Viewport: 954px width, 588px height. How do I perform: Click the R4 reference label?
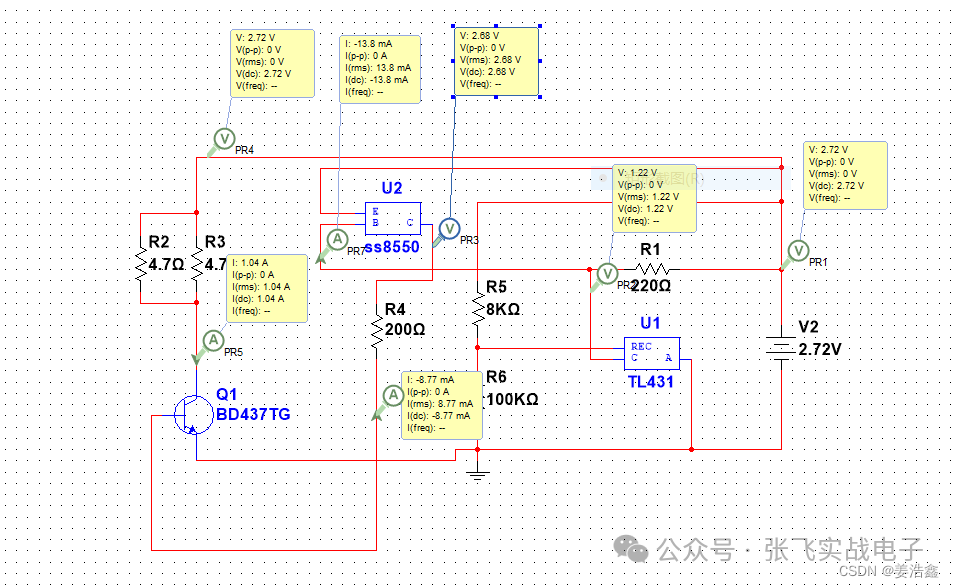(x=395, y=310)
